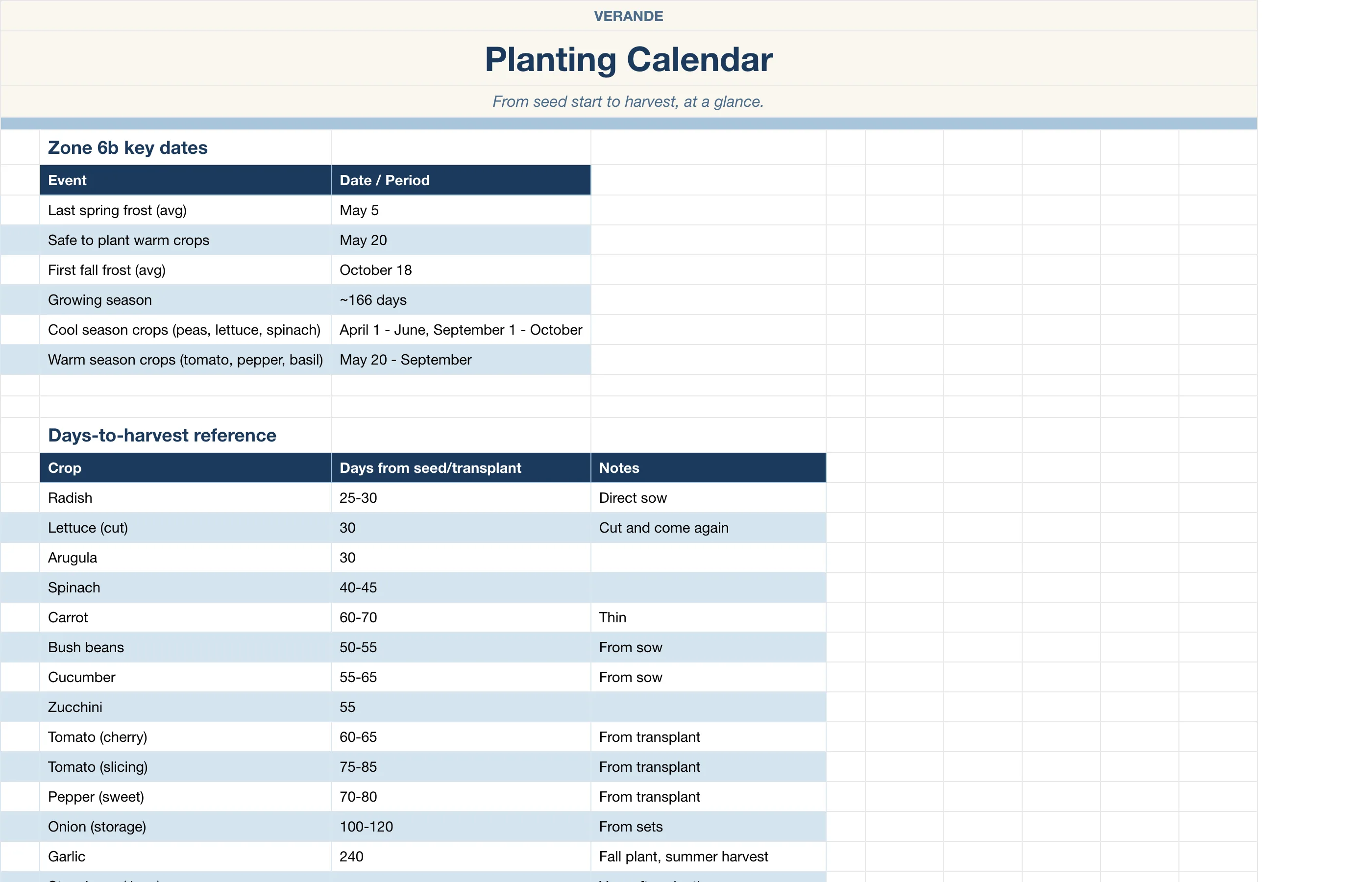Click the 'Last spring frost (avg)' cell
Viewport: 1372px width, 882px height.
[185, 210]
